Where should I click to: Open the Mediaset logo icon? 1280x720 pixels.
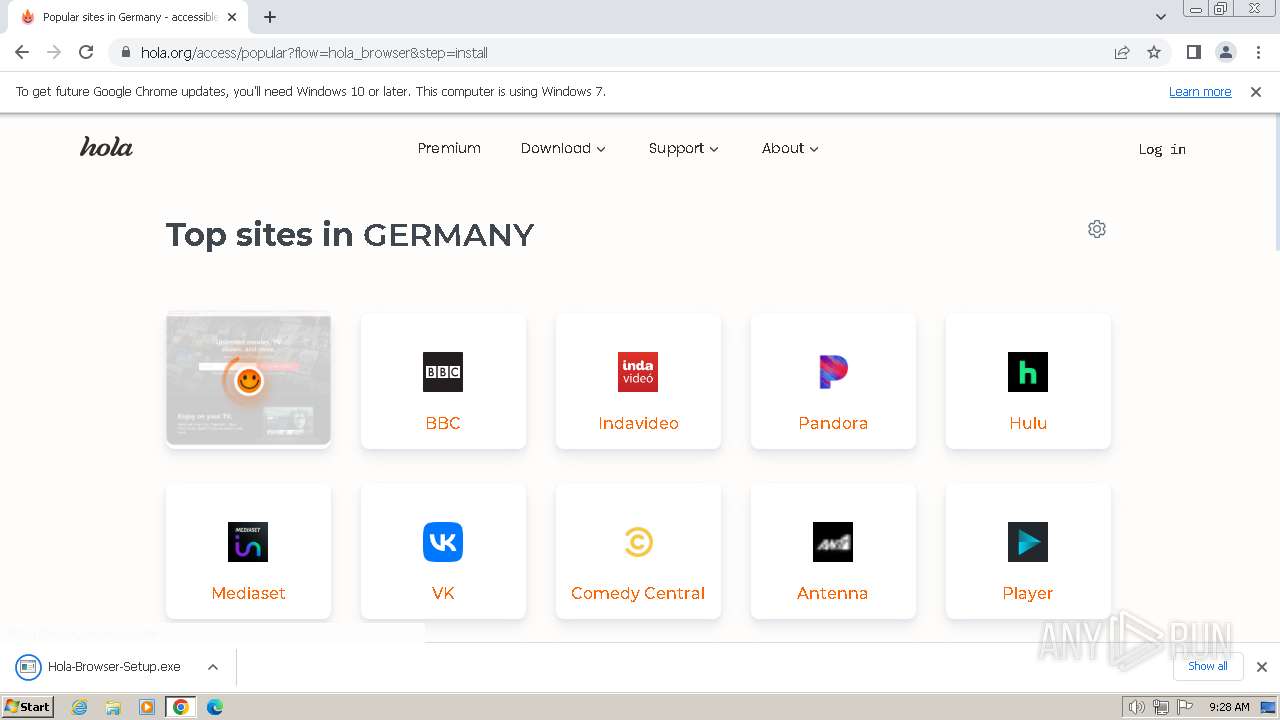248,542
